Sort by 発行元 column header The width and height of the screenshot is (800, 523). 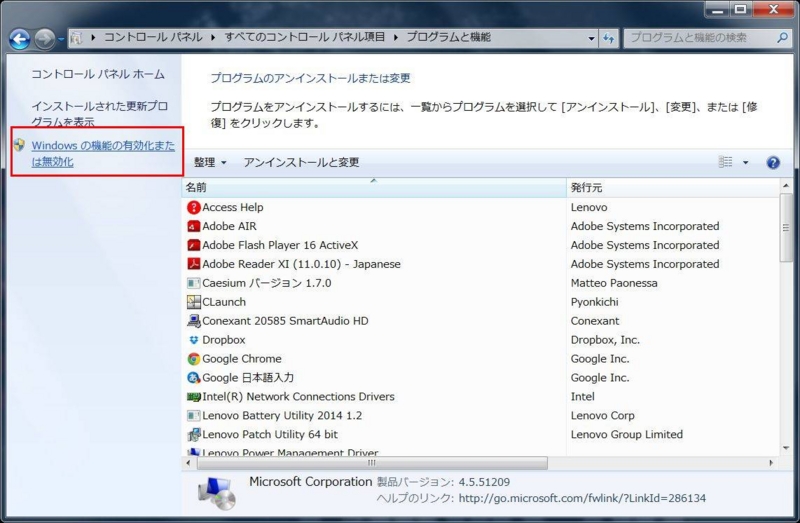pos(674,187)
